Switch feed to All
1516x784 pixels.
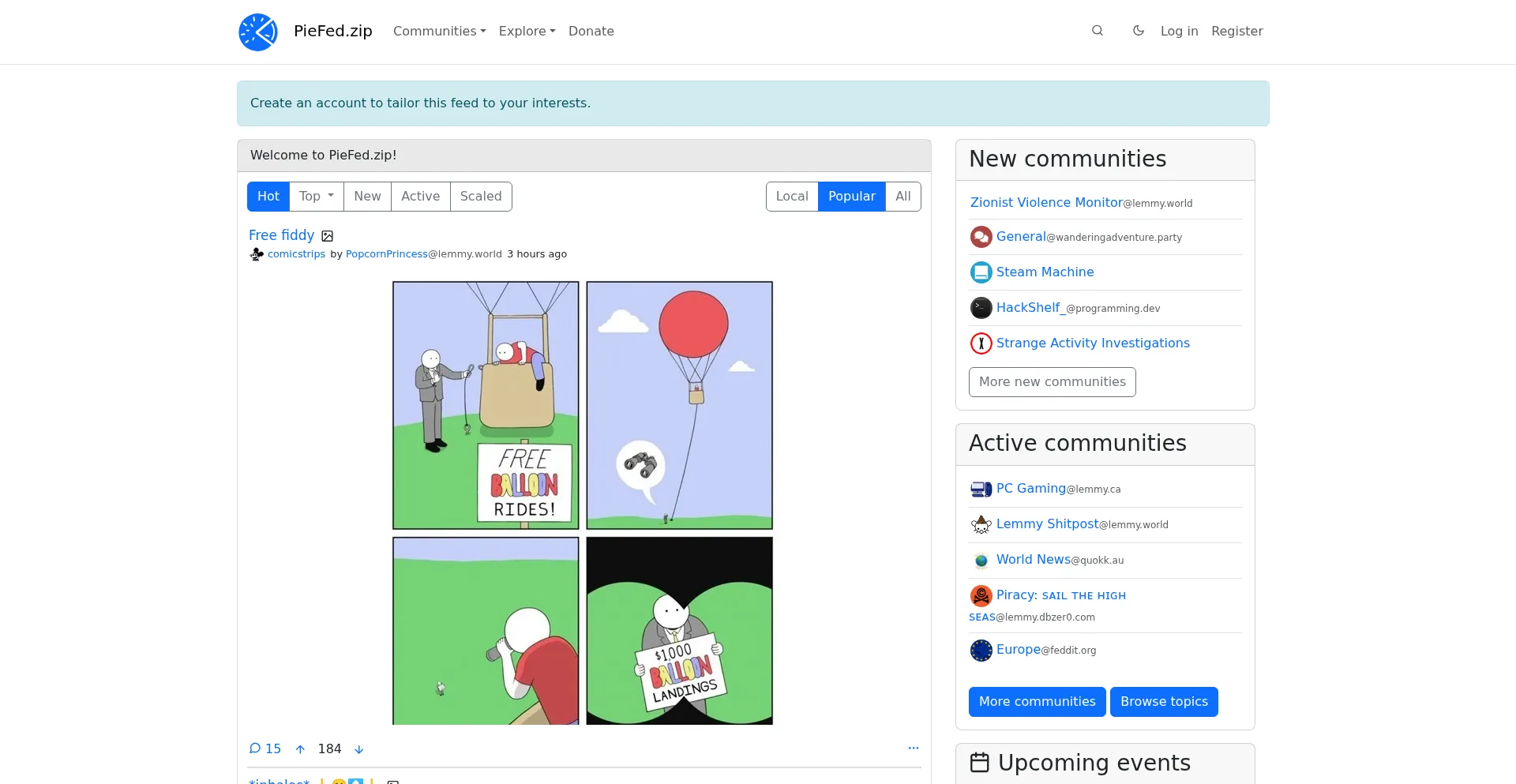[903, 197]
